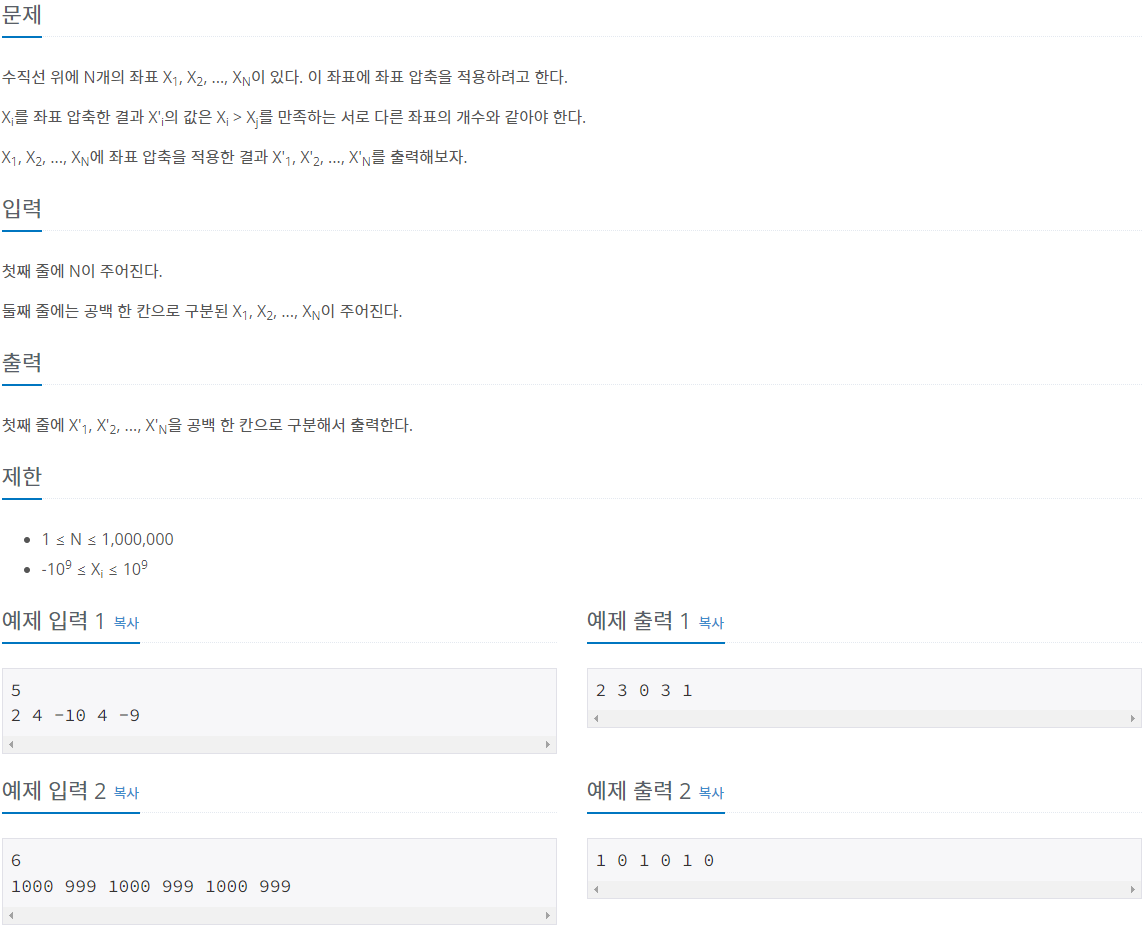The width and height of the screenshot is (1146, 937).
Task: Click right scroll arrow of example input 2
Action: pos(547,915)
